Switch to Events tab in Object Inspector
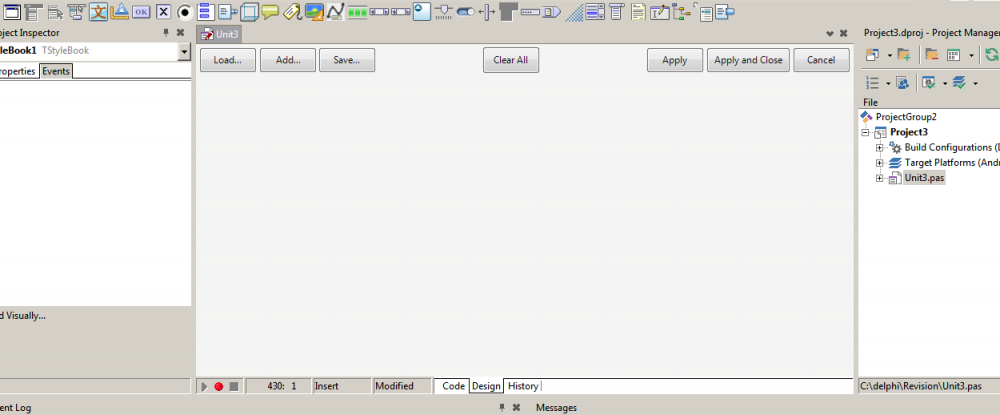The width and height of the screenshot is (1000, 415). point(55,71)
